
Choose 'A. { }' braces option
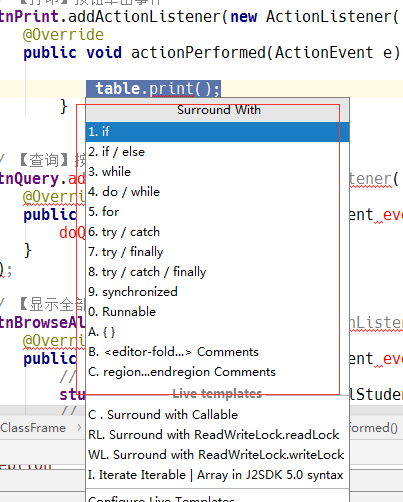[217, 332]
